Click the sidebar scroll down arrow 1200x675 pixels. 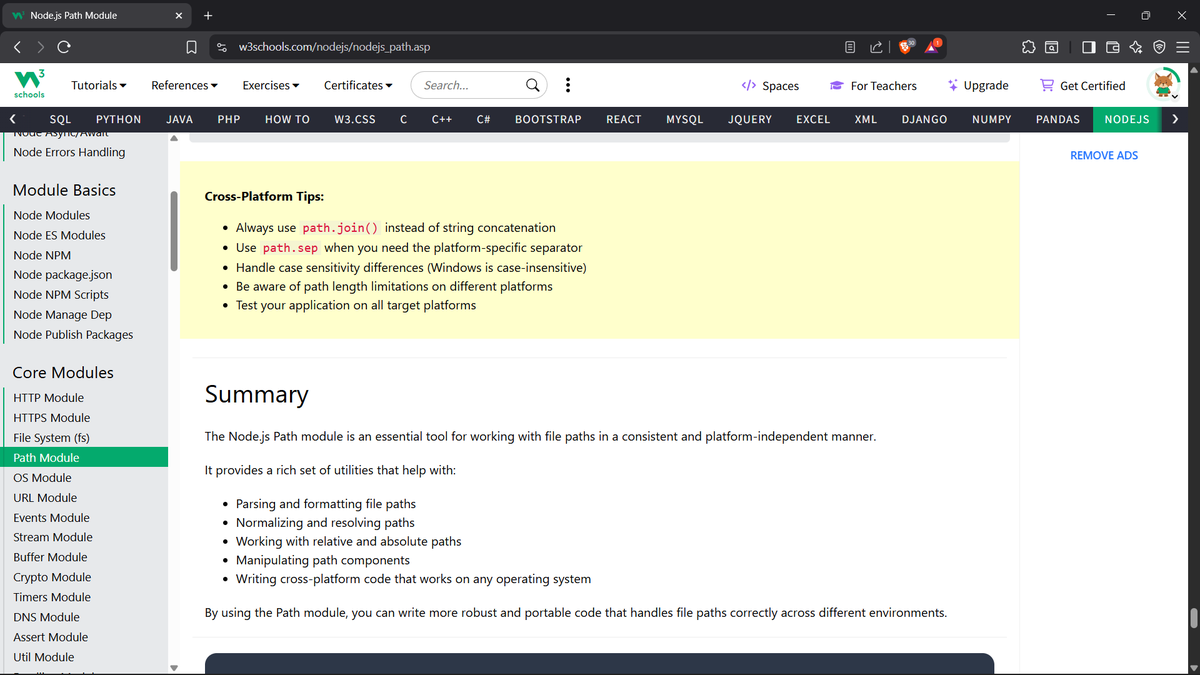pyautogui.click(x=174, y=668)
